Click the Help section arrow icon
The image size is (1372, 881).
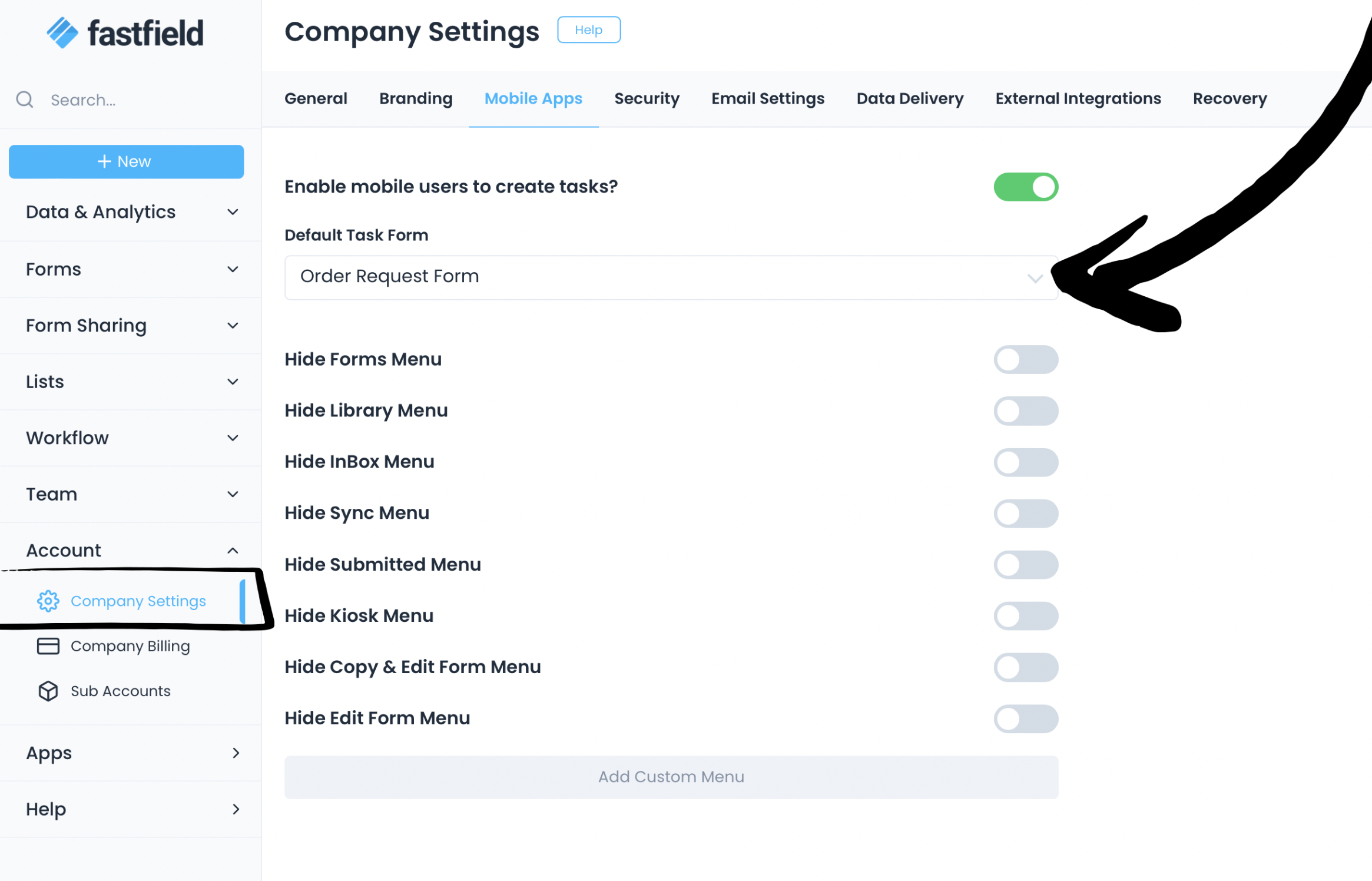(x=236, y=809)
